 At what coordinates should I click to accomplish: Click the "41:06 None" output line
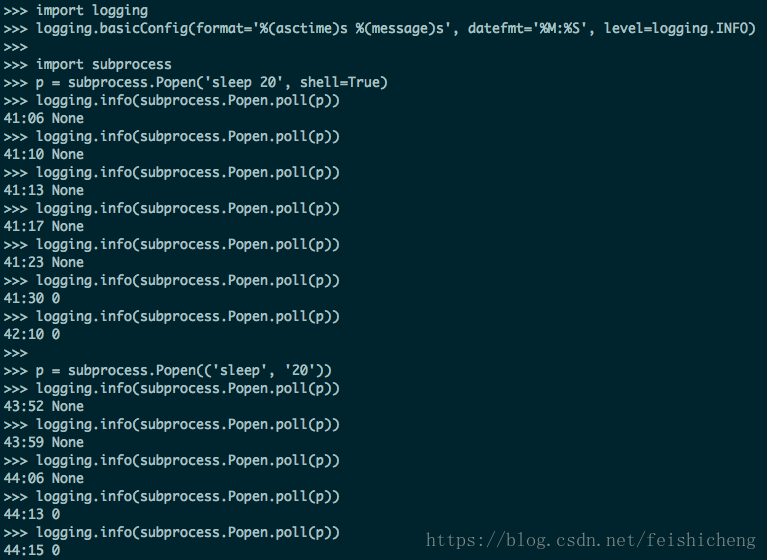[44, 119]
